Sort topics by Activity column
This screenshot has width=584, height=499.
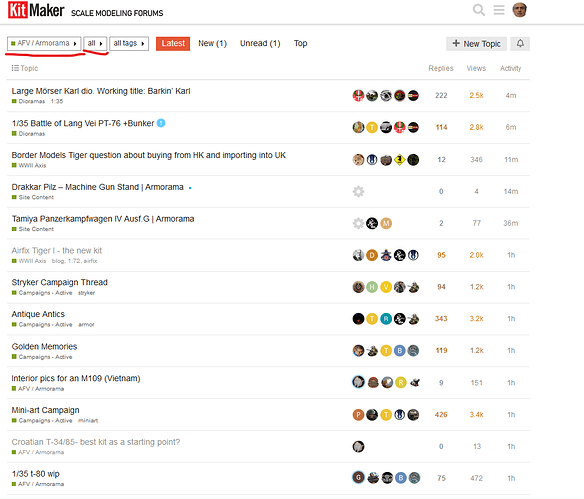[510, 68]
